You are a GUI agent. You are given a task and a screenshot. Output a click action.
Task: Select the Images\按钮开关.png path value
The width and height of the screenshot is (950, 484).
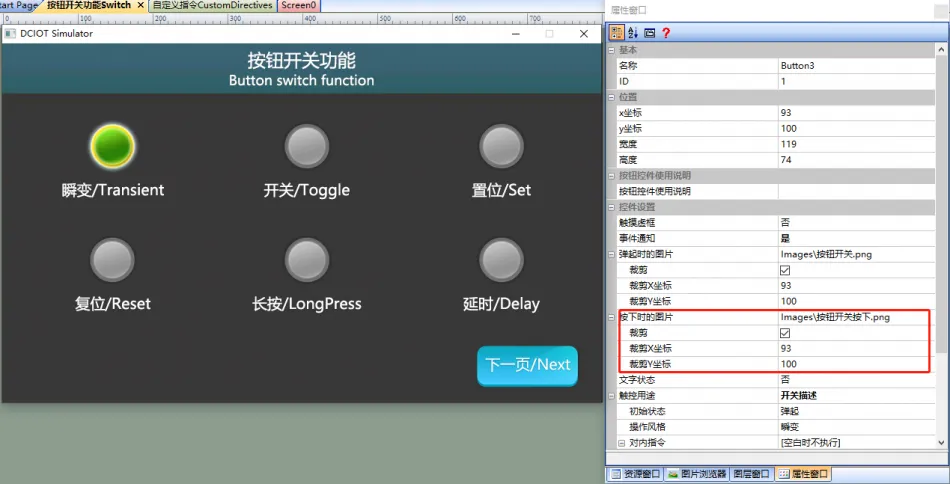coord(857,254)
